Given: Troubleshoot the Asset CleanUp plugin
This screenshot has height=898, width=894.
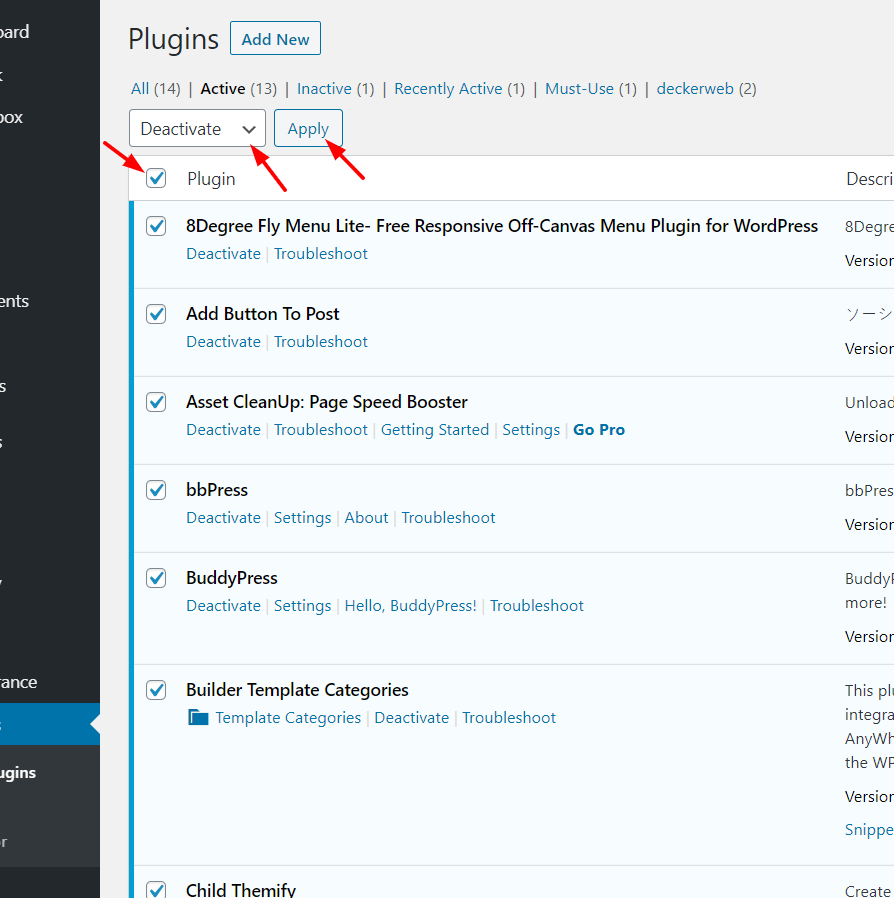Looking at the screenshot, I should [x=321, y=430].
